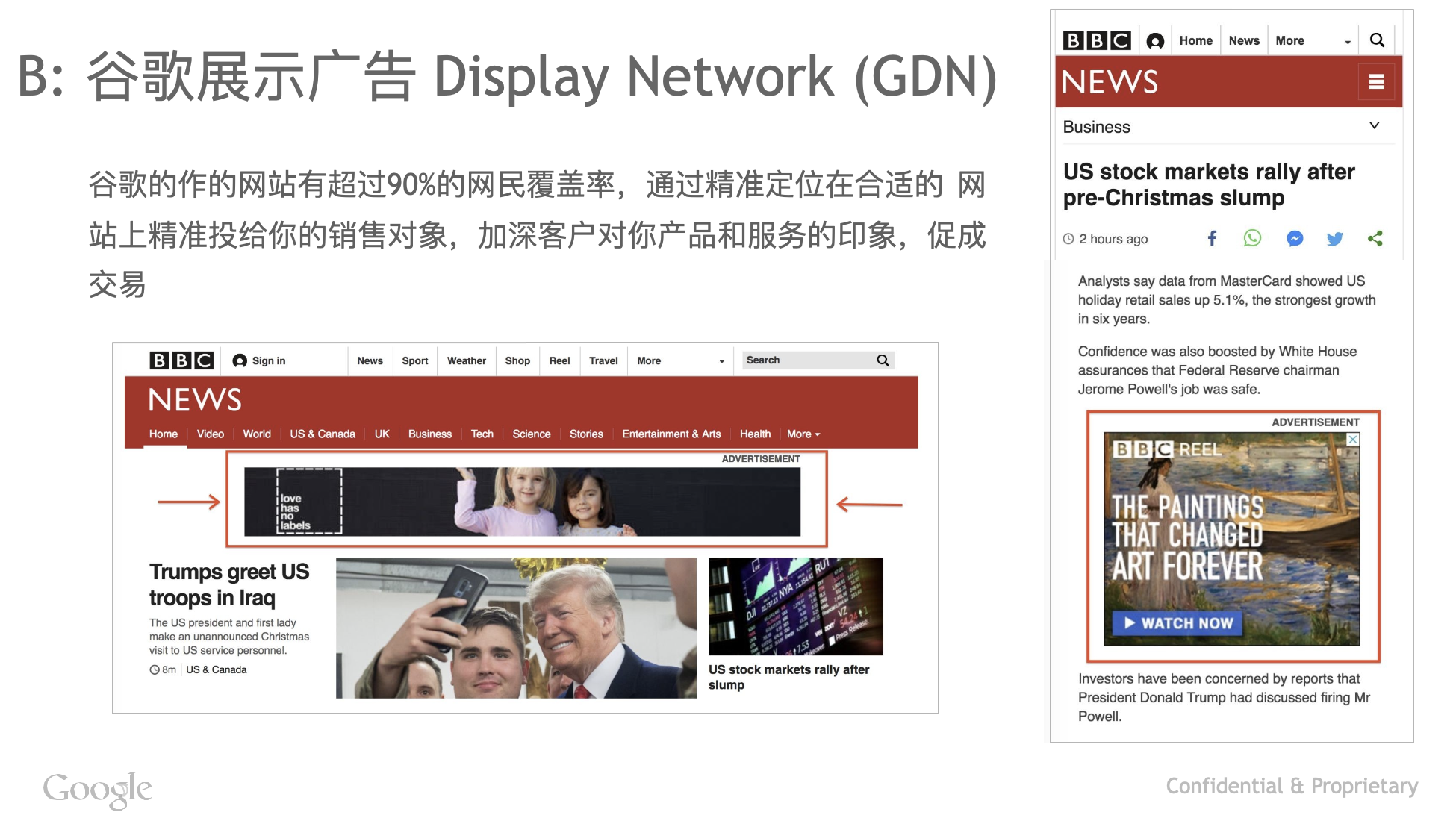1456x821 pixels.
Task: Open the mobile account profile icon
Action: 1155,41
